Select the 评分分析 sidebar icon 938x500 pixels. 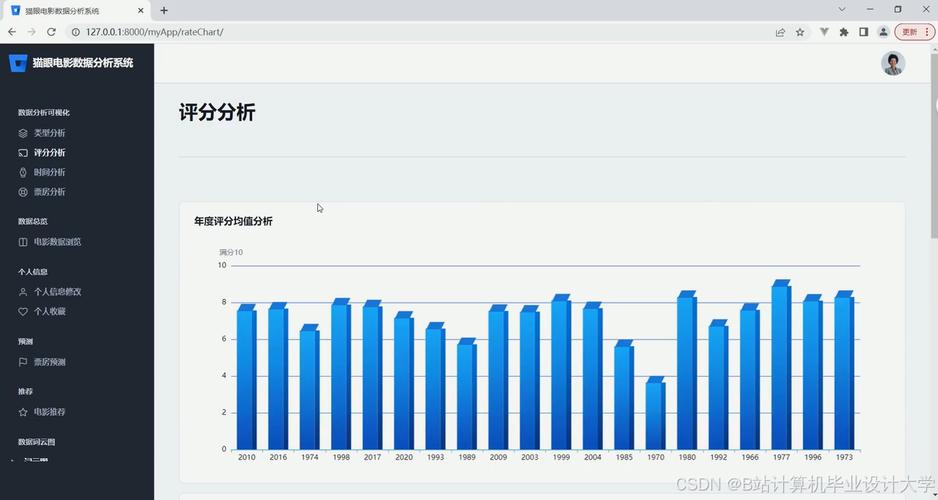coord(23,153)
